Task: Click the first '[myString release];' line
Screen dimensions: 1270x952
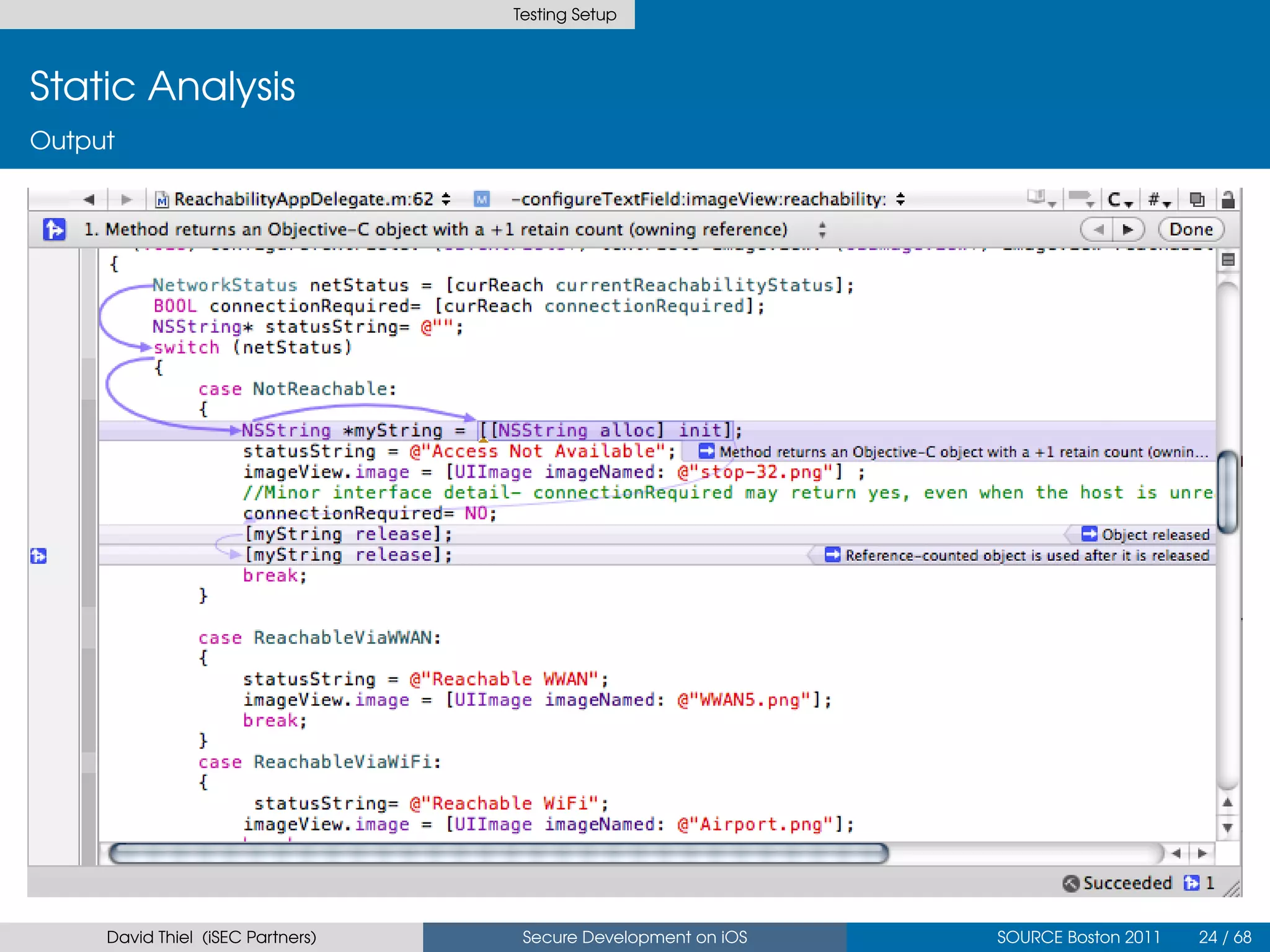Action: [348, 534]
